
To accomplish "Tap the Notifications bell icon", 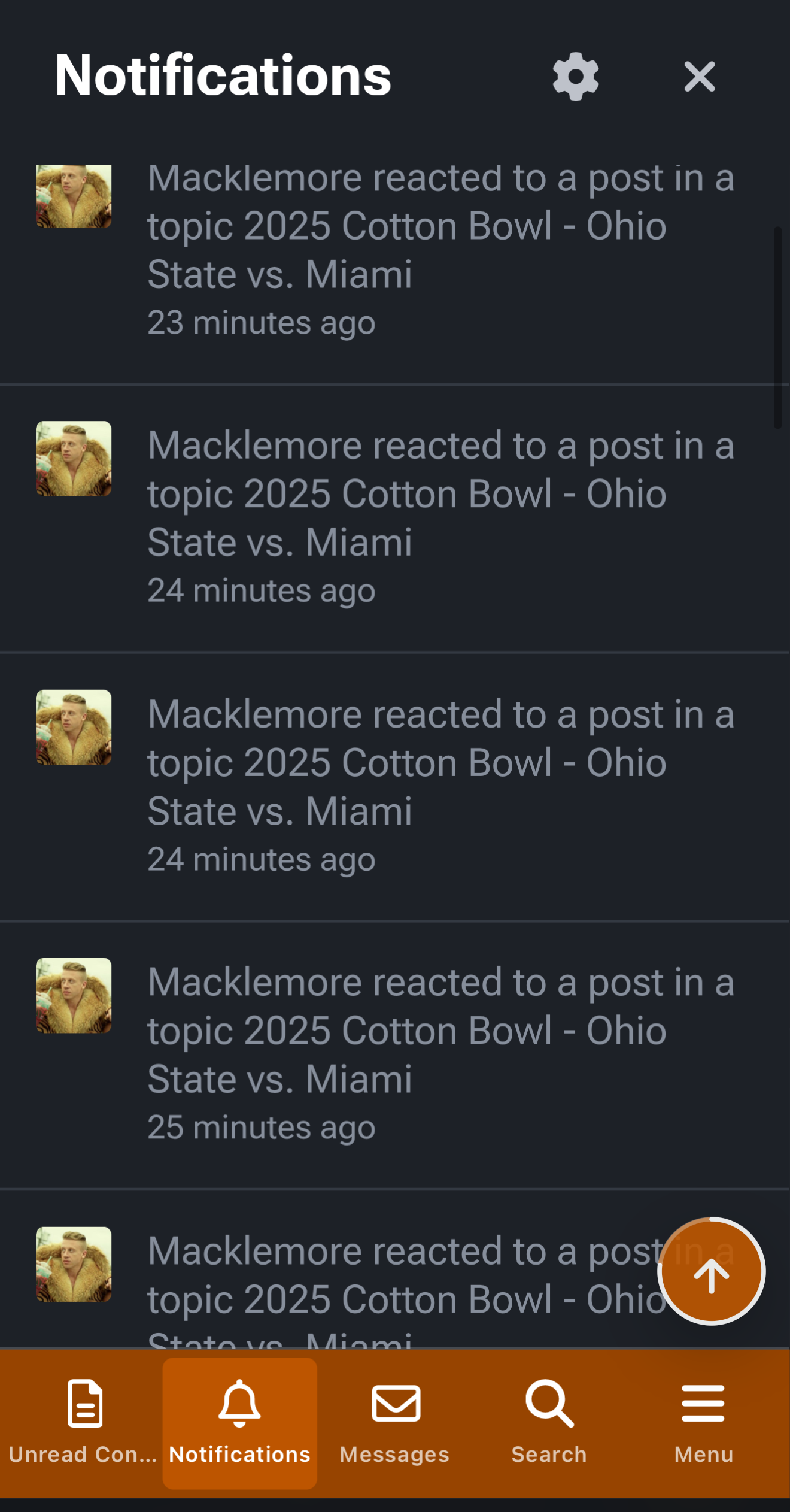I will pos(239,1403).
